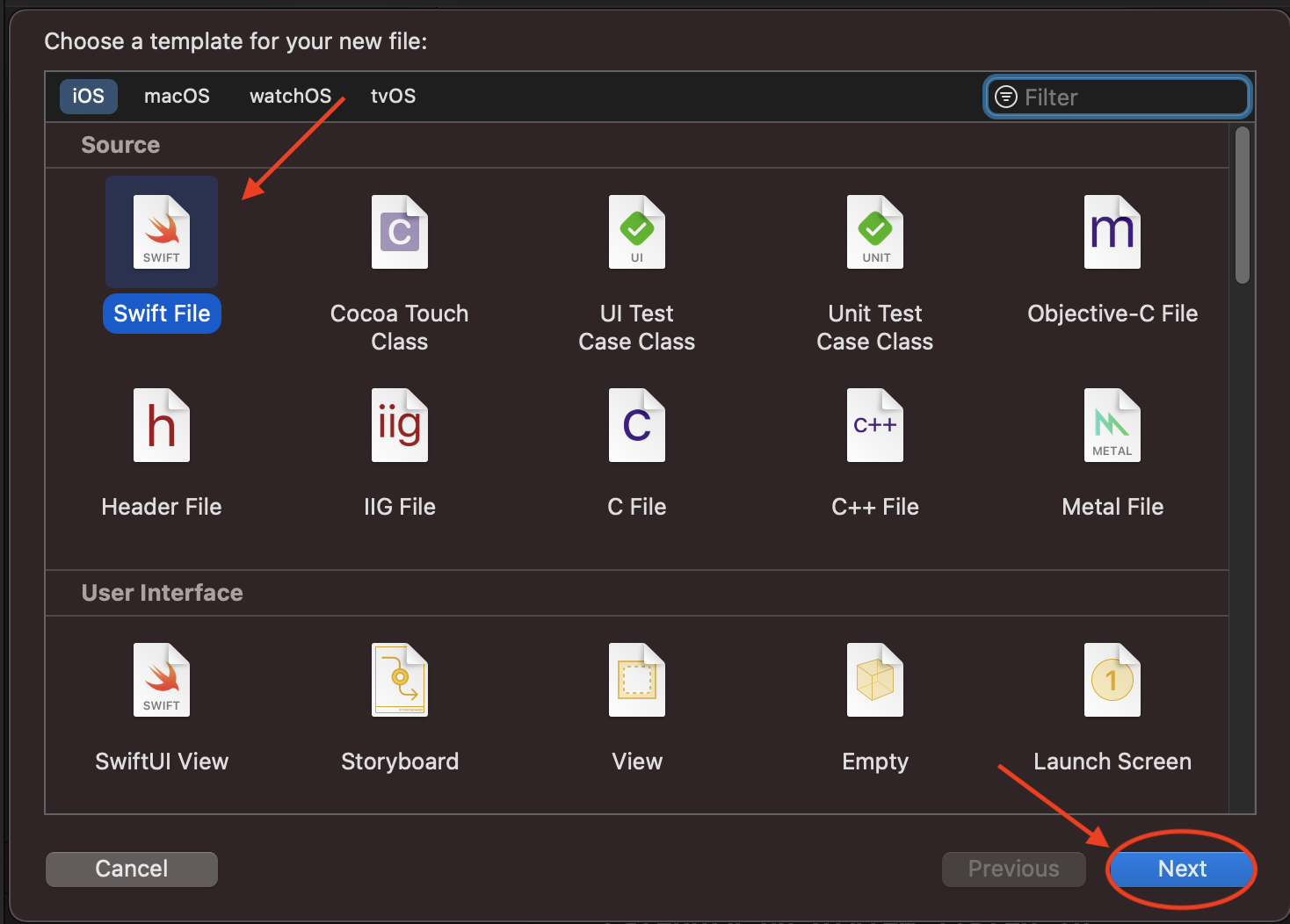Click the Cancel button

pos(132,869)
